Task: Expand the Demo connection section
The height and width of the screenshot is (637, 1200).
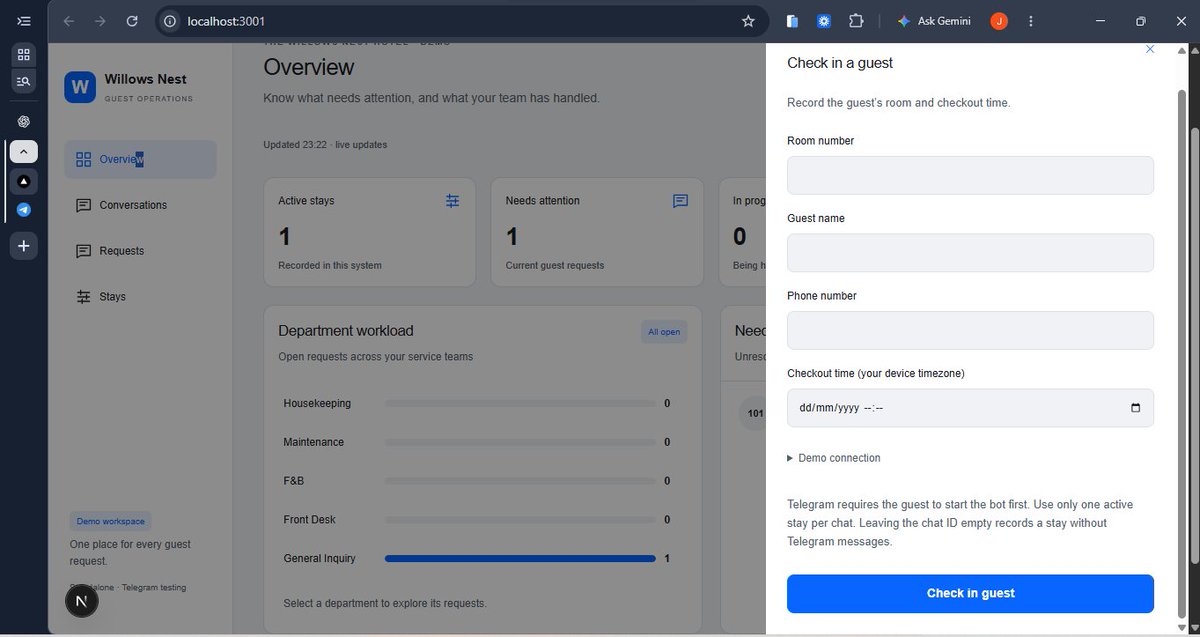Action: (834, 458)
